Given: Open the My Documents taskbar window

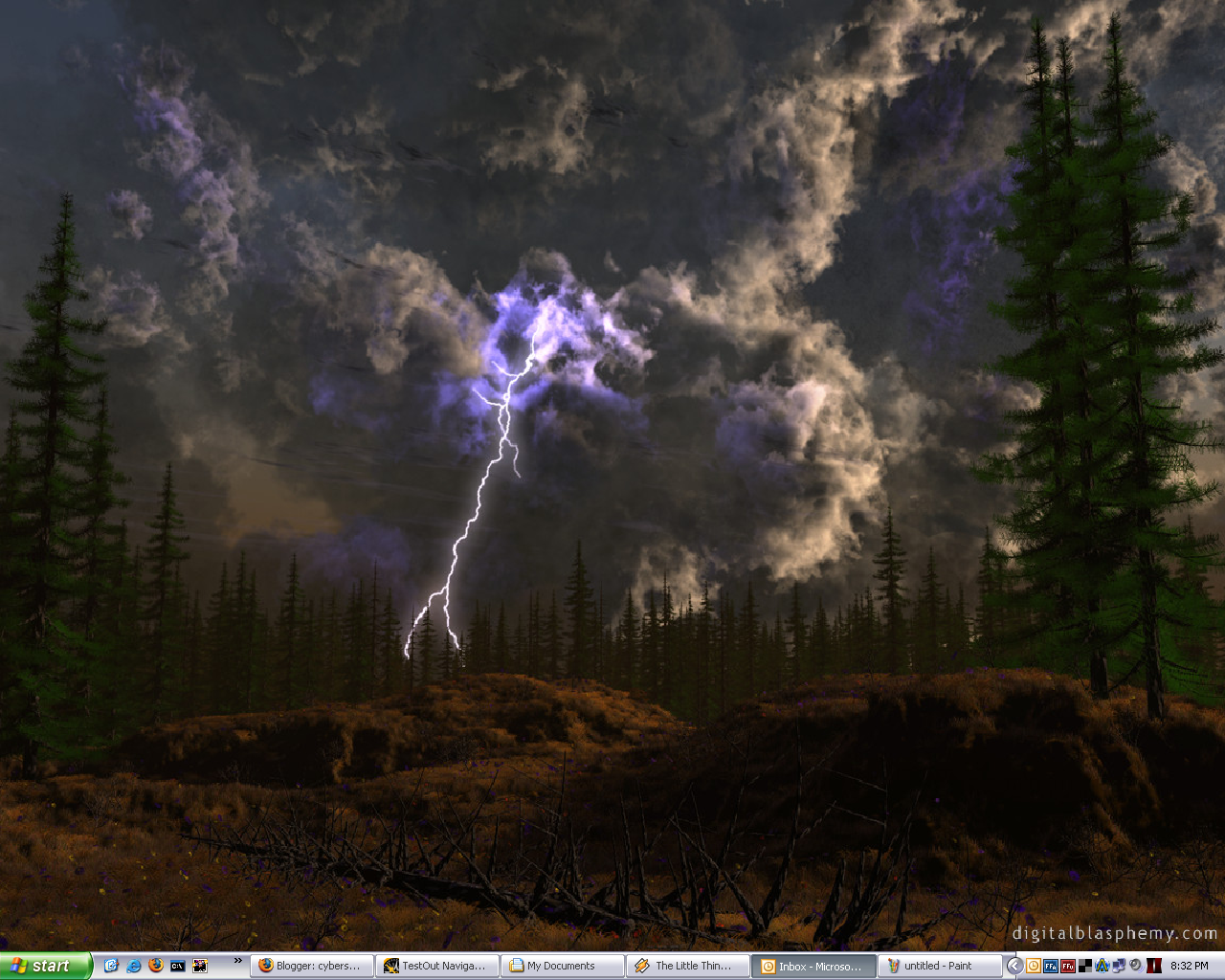Looking at the screenshot, I should point(563,966).
